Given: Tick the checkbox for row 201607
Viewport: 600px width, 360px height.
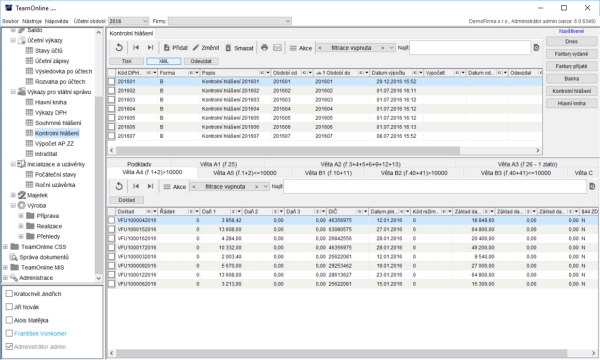Looking at the screenshot, I should (111, 136).
